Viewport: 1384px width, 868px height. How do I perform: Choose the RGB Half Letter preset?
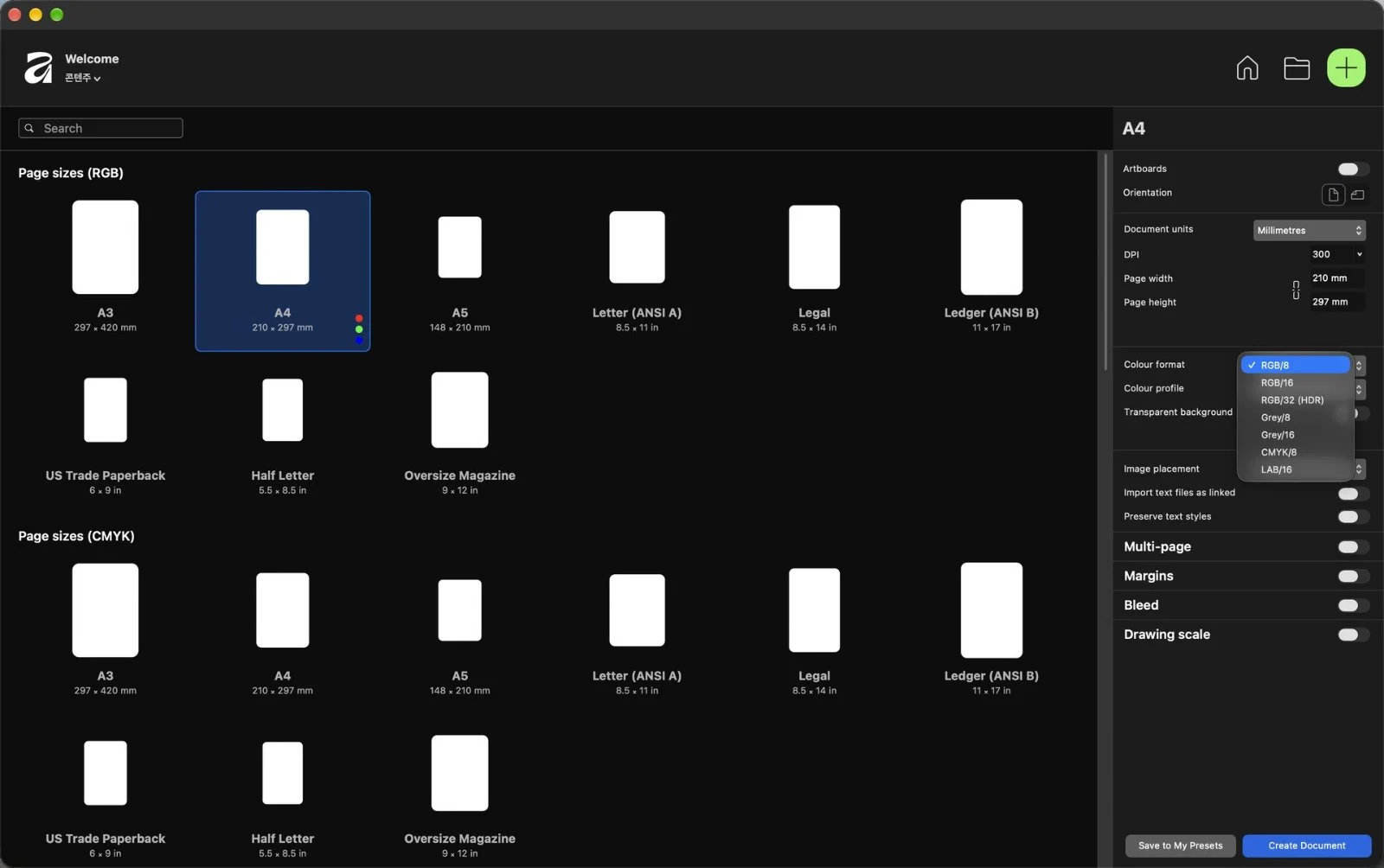pyautogui.click(x=283, y=436)
